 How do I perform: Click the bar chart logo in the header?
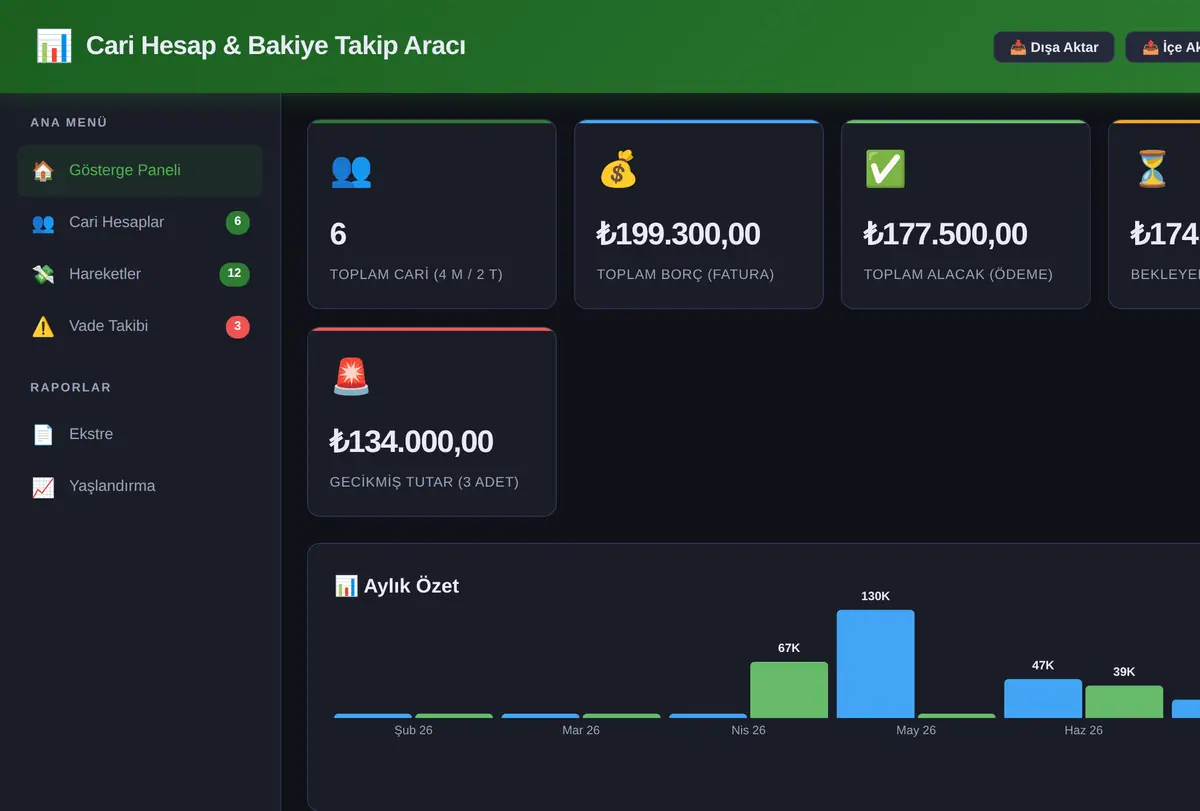54,46
